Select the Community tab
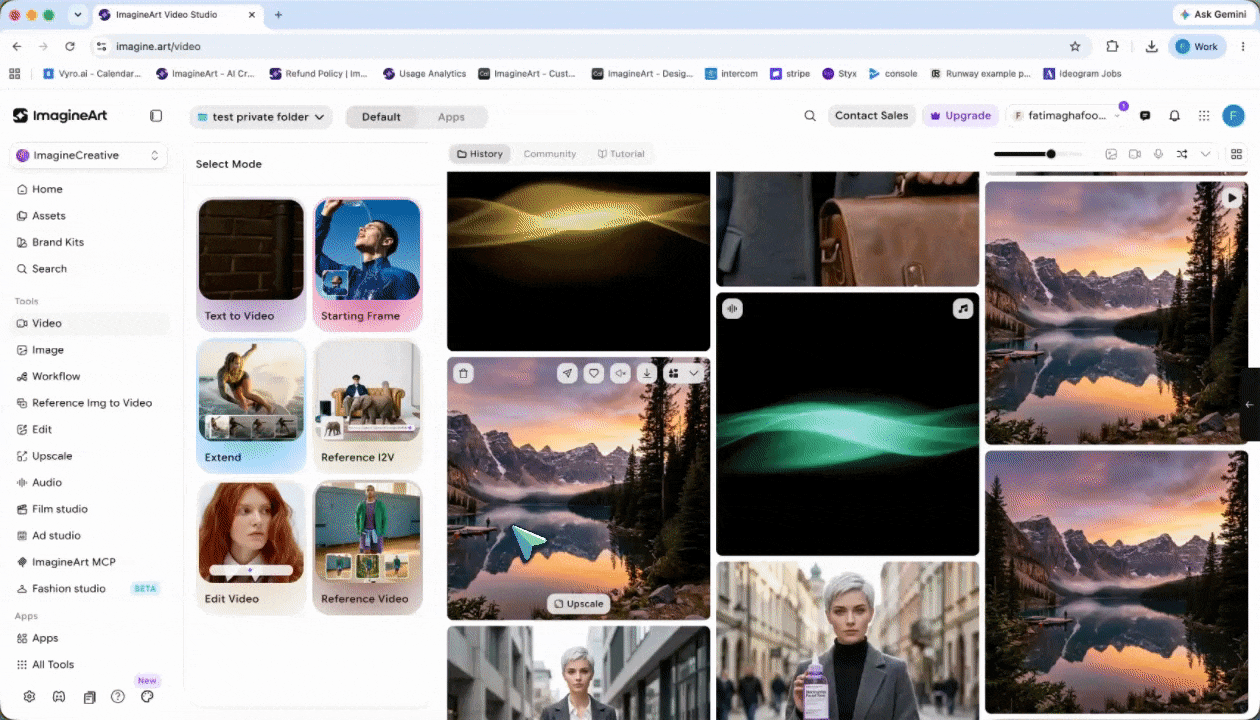The image size is (1260, 720). tap(550, 154)
